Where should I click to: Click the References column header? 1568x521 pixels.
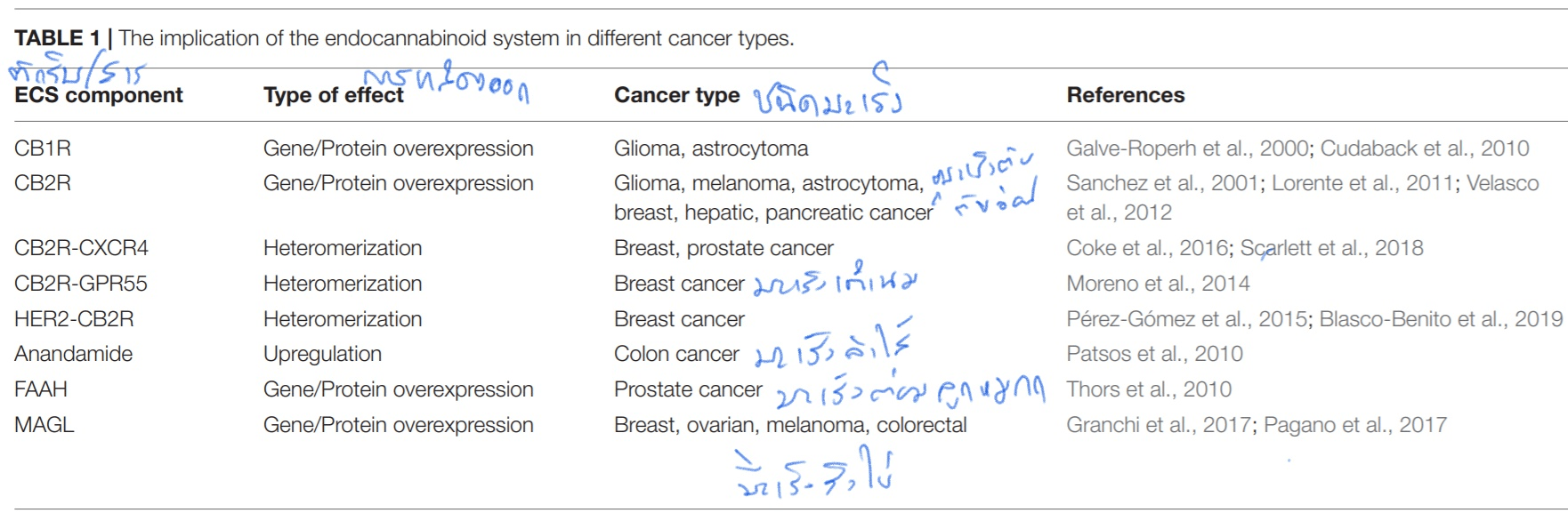(1126, 95)
